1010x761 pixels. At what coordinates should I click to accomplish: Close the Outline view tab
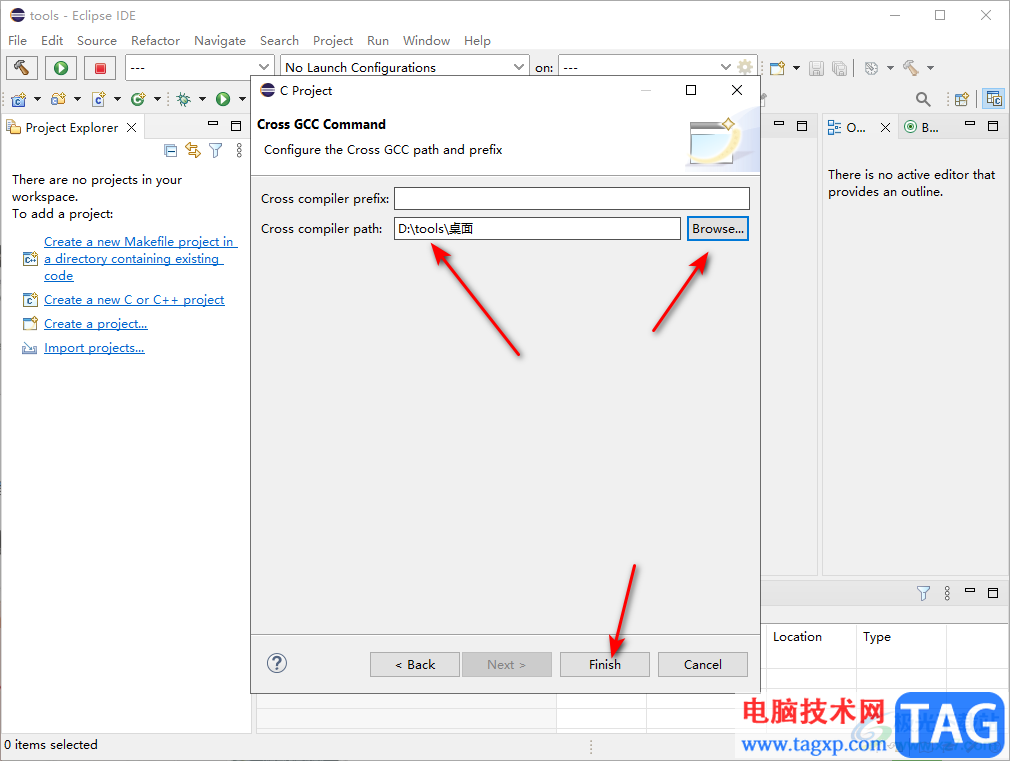886,128
